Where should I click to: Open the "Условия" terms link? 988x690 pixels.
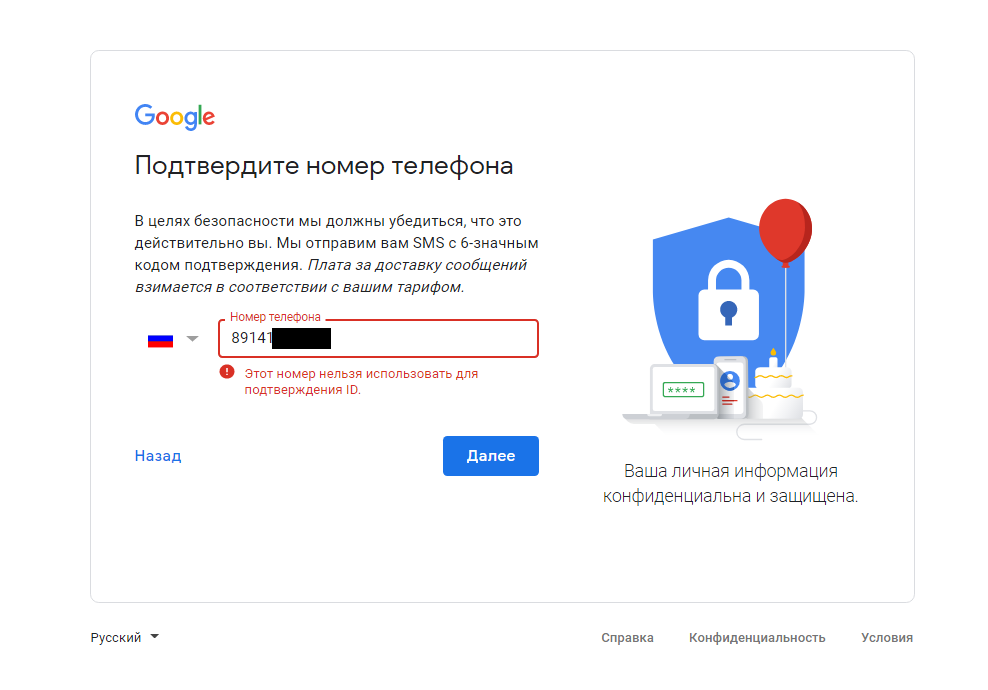886,637
